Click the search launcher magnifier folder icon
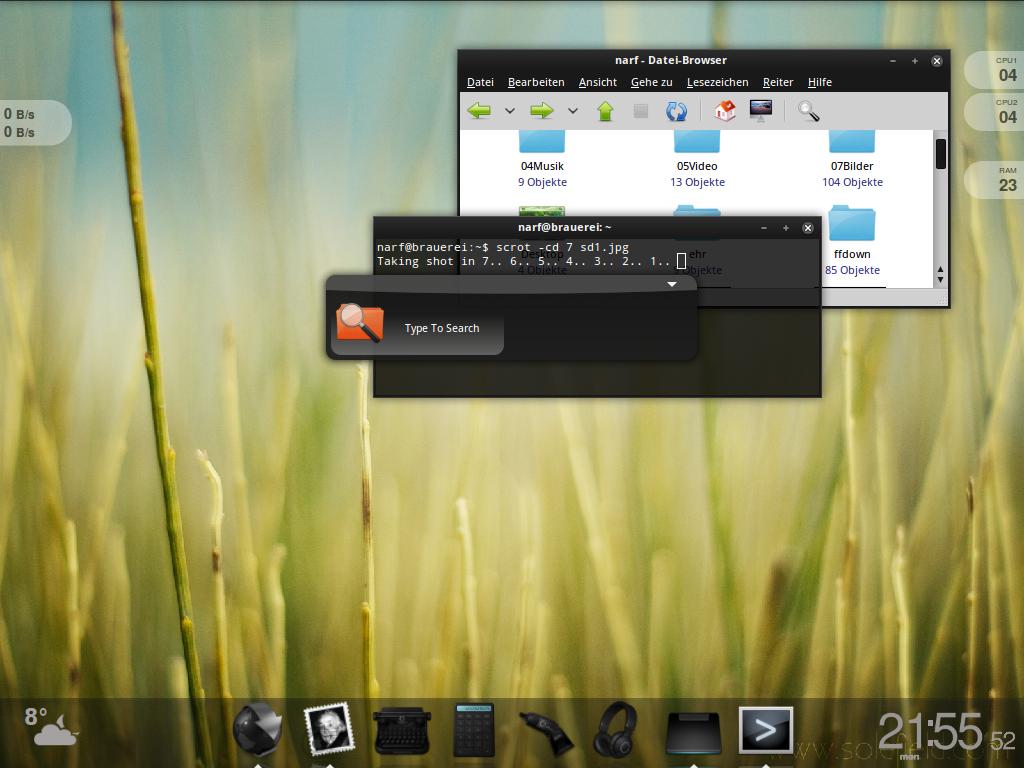Viewport: 1024px width, 768px height. [359, 323]
